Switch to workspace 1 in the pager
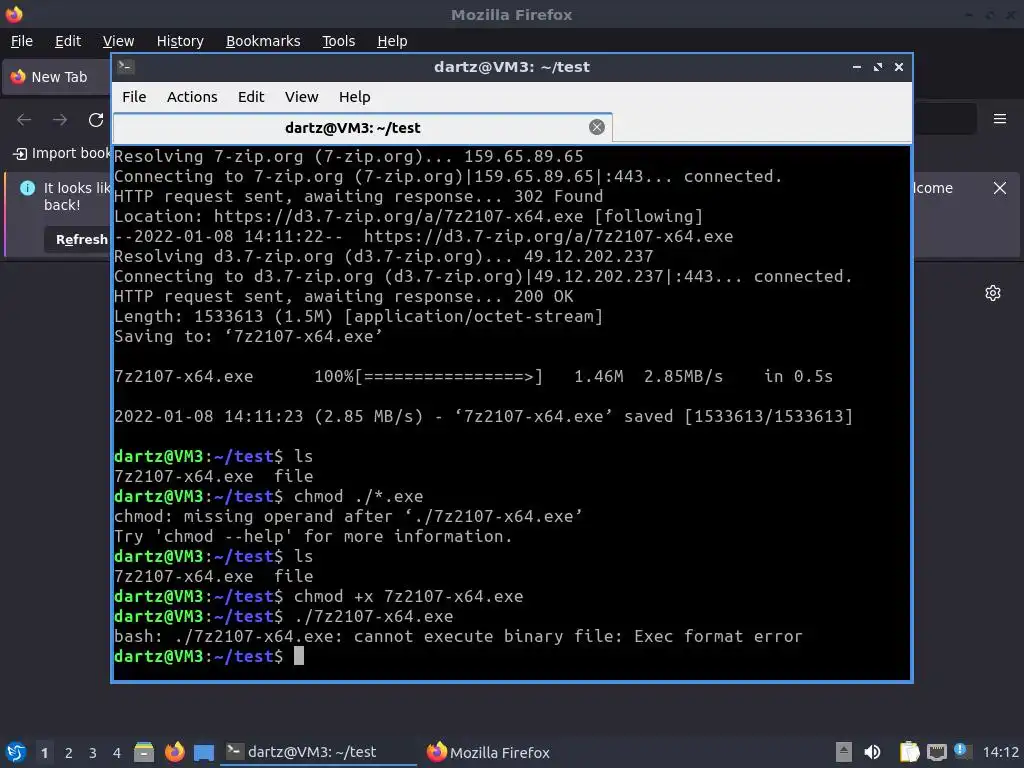 44,753
